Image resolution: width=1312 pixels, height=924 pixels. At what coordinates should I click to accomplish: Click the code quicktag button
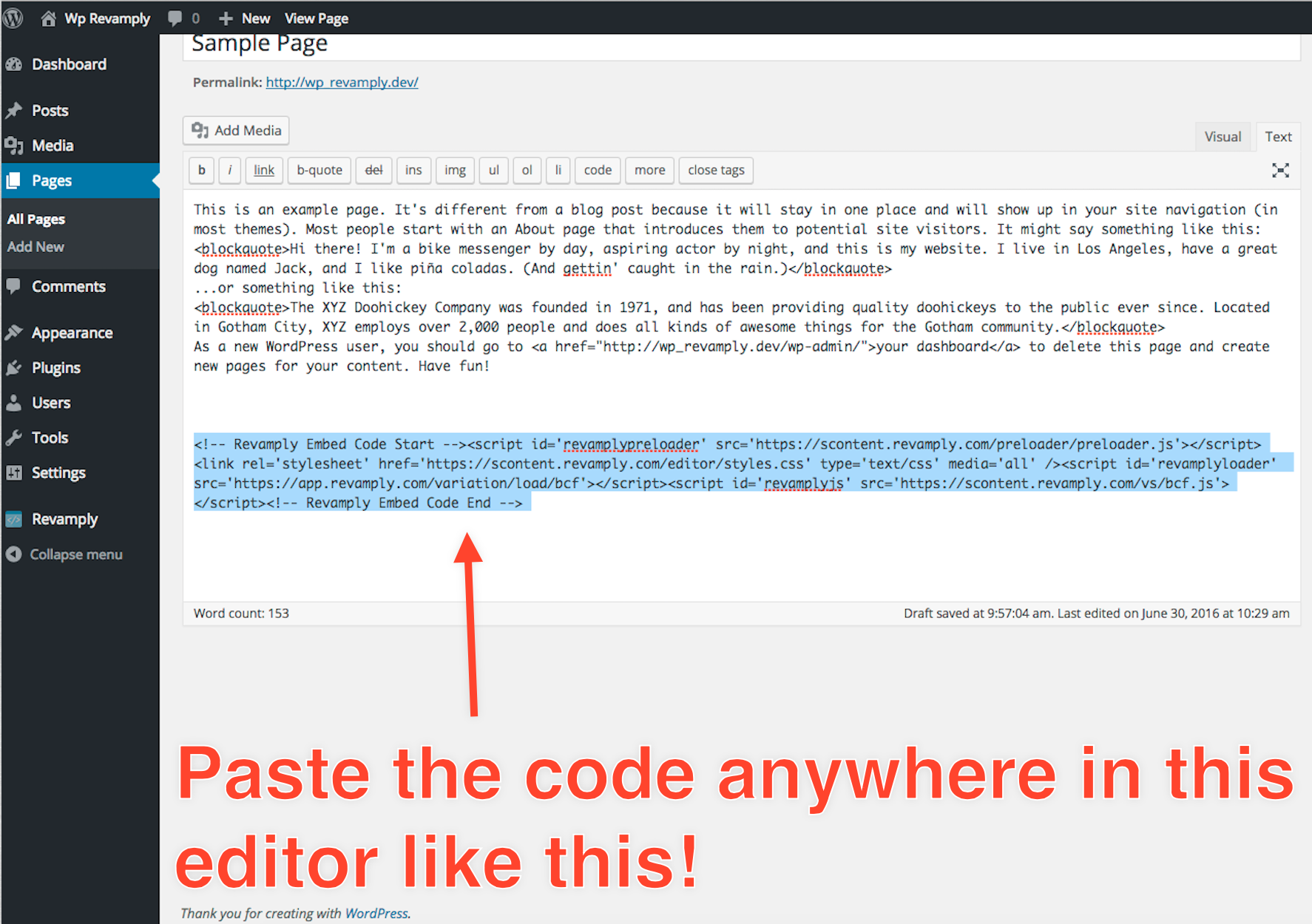point(598,170)
